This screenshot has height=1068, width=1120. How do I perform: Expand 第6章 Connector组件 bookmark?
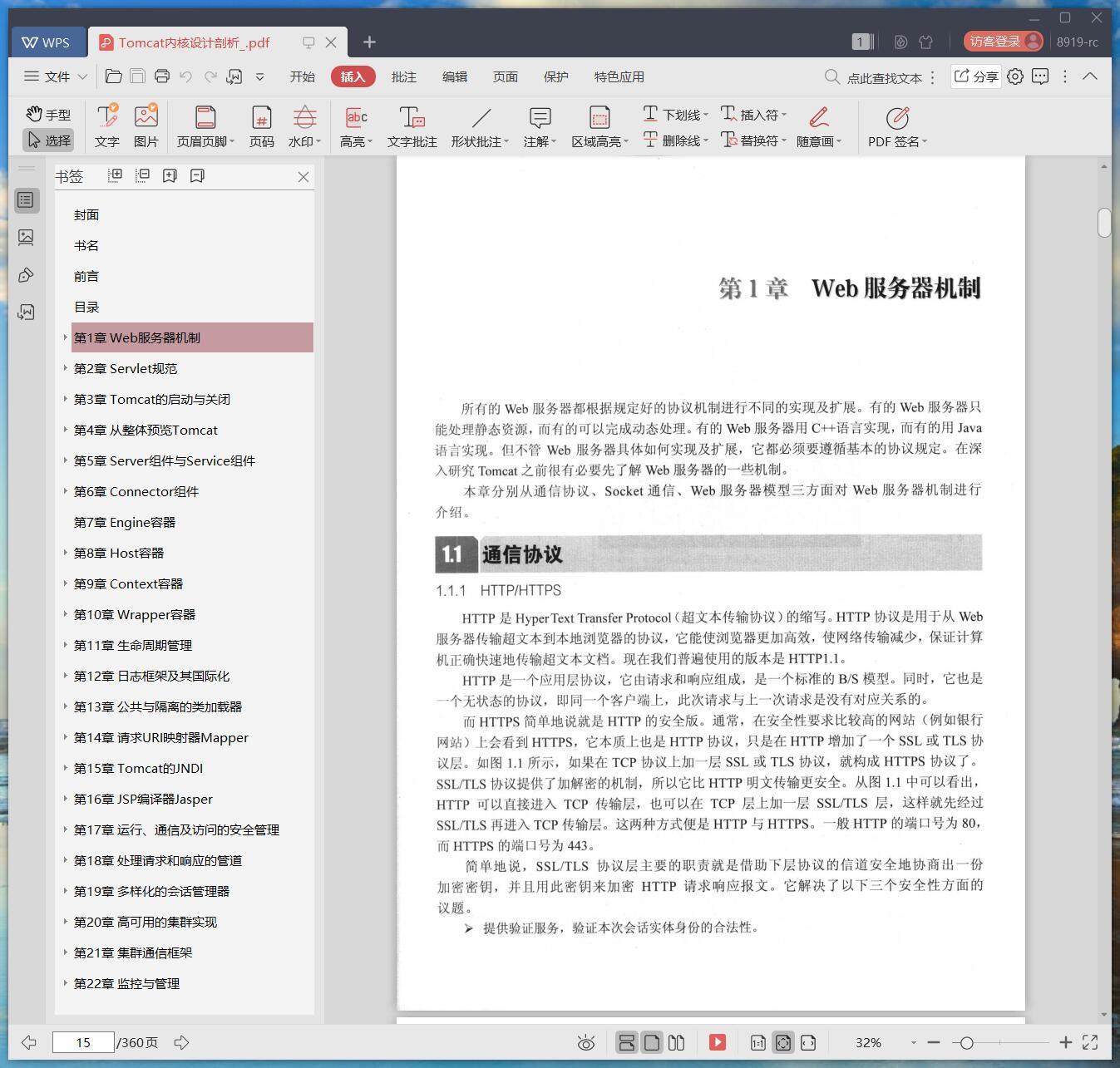click(66, 491)
